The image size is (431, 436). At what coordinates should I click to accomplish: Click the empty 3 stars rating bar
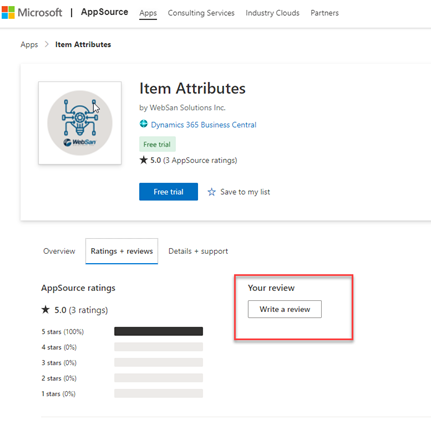point(158,362)
